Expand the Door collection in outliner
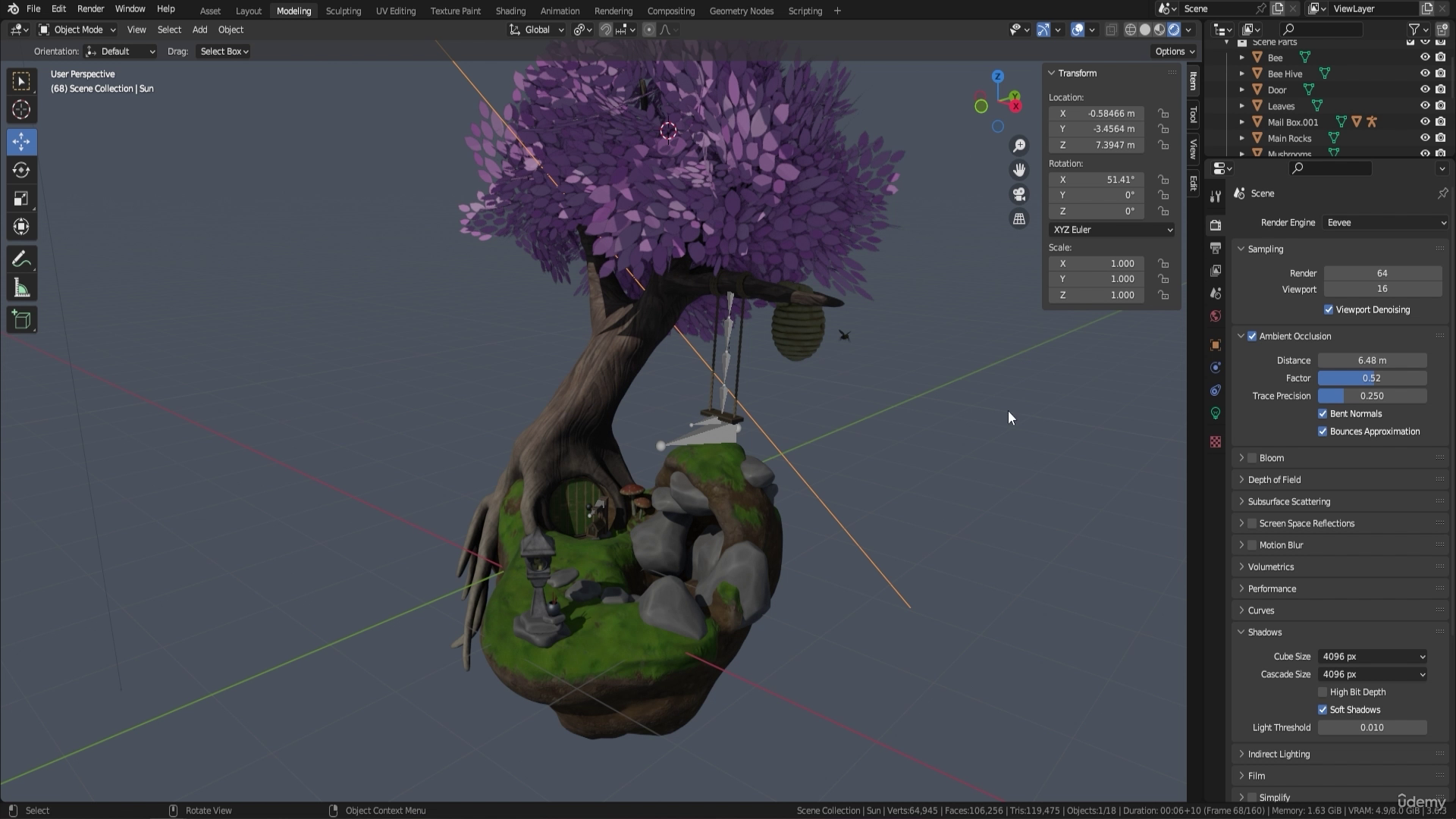Image resolution: width=1456 pixels, height=819 pixels. pyautogui.click(x=1242, y=89)
